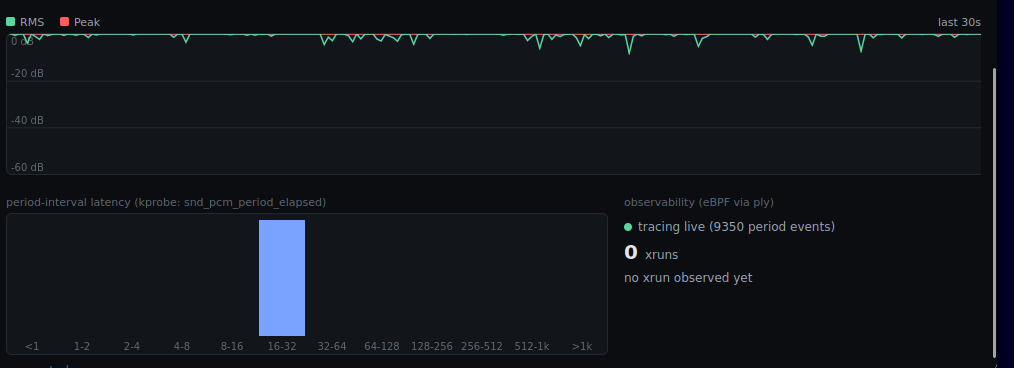Click the -40 dB axis label

(x=27, y=120)
